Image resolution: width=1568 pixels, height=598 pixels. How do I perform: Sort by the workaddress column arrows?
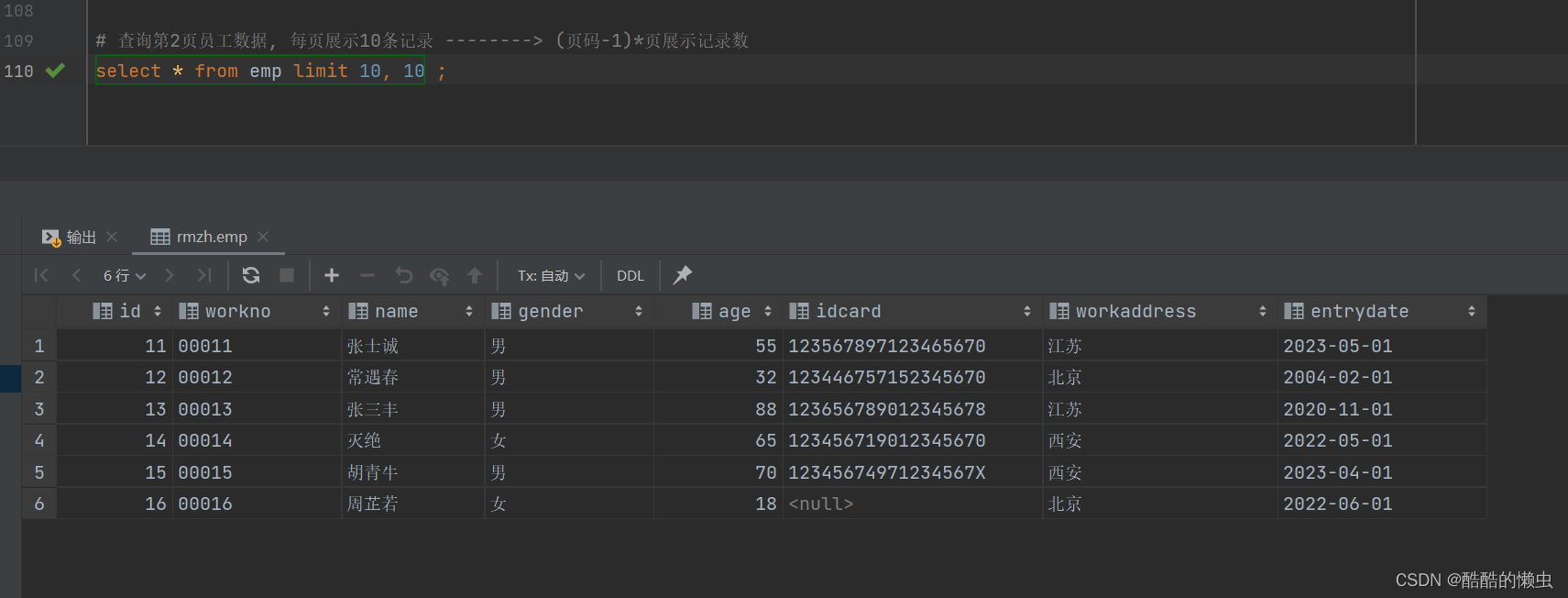pos(1263,311)
